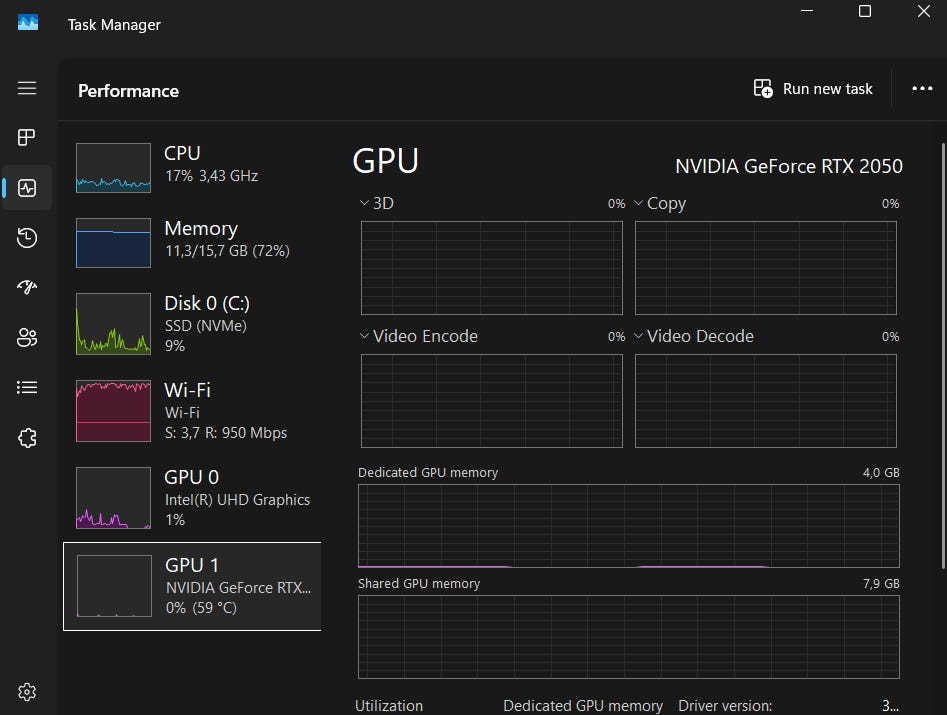Open the App history sidebar icon
The width and height of the screenshot is (947, 715).
27,237
